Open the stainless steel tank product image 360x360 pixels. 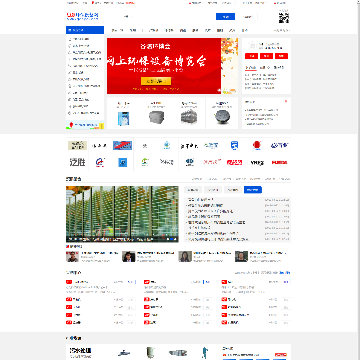(189, 117)
